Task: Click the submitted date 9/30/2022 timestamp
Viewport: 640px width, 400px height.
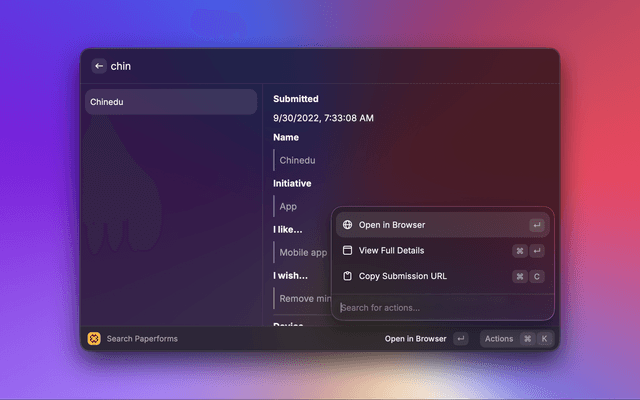Action: pos(323,118)
